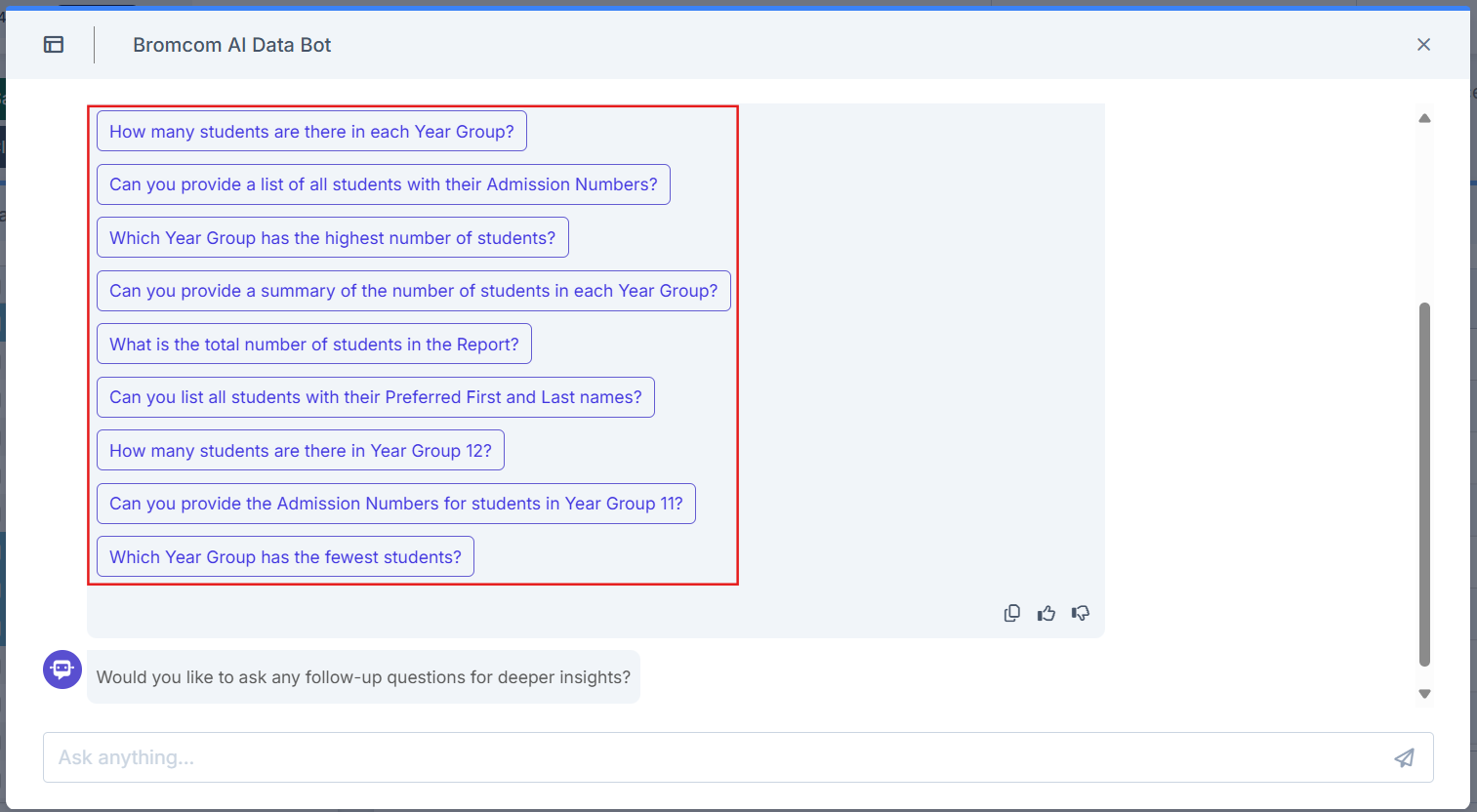Give a thumbs up to the response
Screen dimensions: 1477x812
pyautogui.click(x=1046, y=612)
